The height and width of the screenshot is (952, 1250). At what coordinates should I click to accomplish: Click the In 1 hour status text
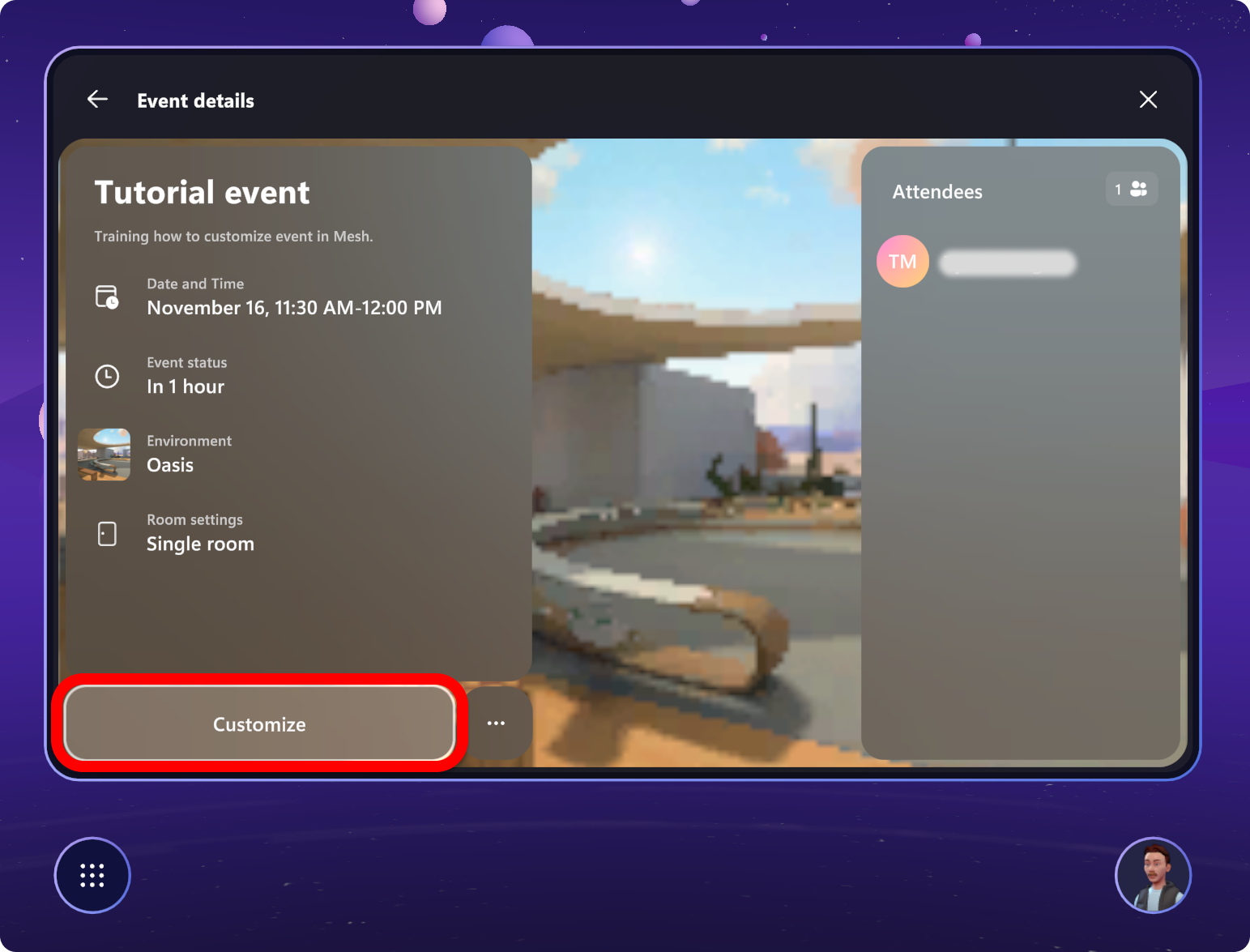185,386
